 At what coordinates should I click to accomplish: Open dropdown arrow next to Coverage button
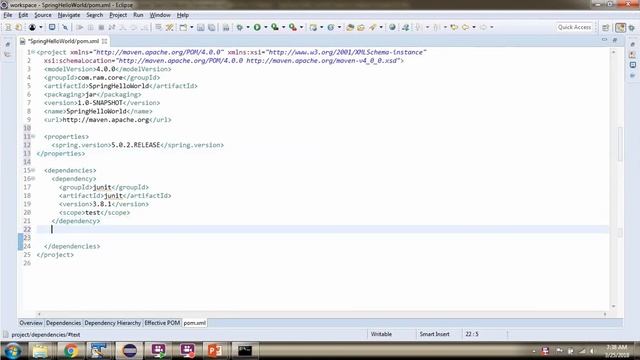(x=283, y=27)
